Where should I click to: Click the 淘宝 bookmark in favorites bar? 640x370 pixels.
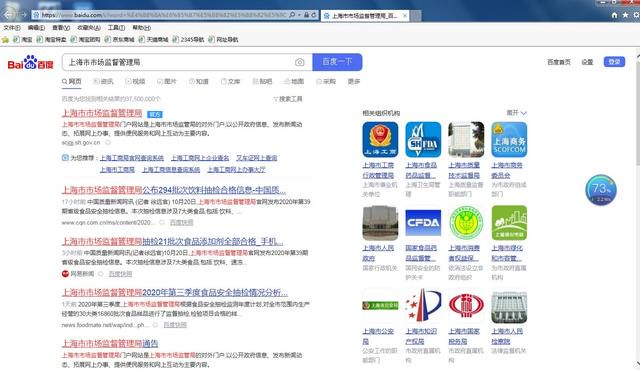(x=22, y=40)
